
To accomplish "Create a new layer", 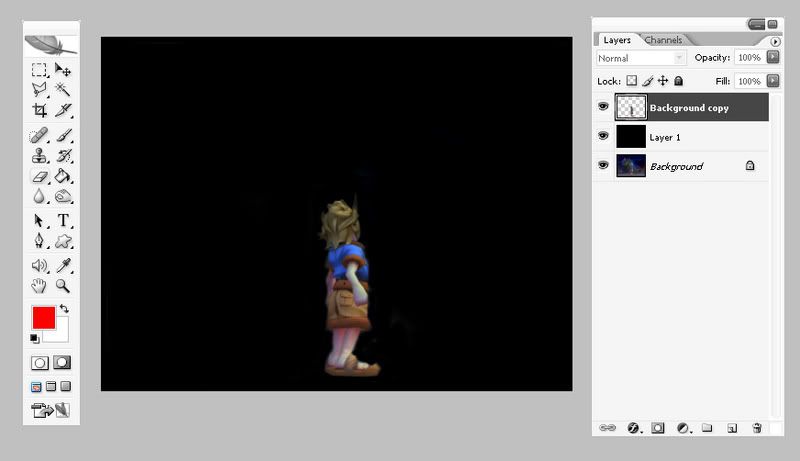I will [732, 428].
